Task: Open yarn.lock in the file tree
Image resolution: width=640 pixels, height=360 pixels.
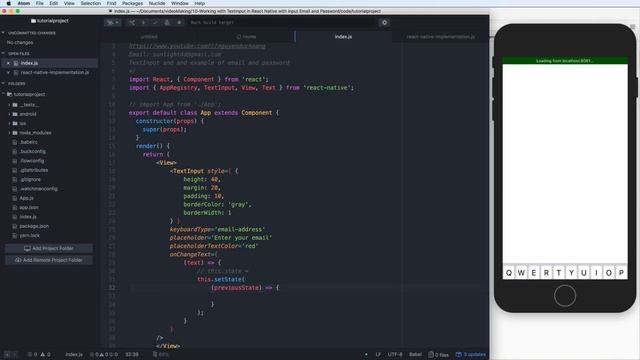Action: (29, 236)
